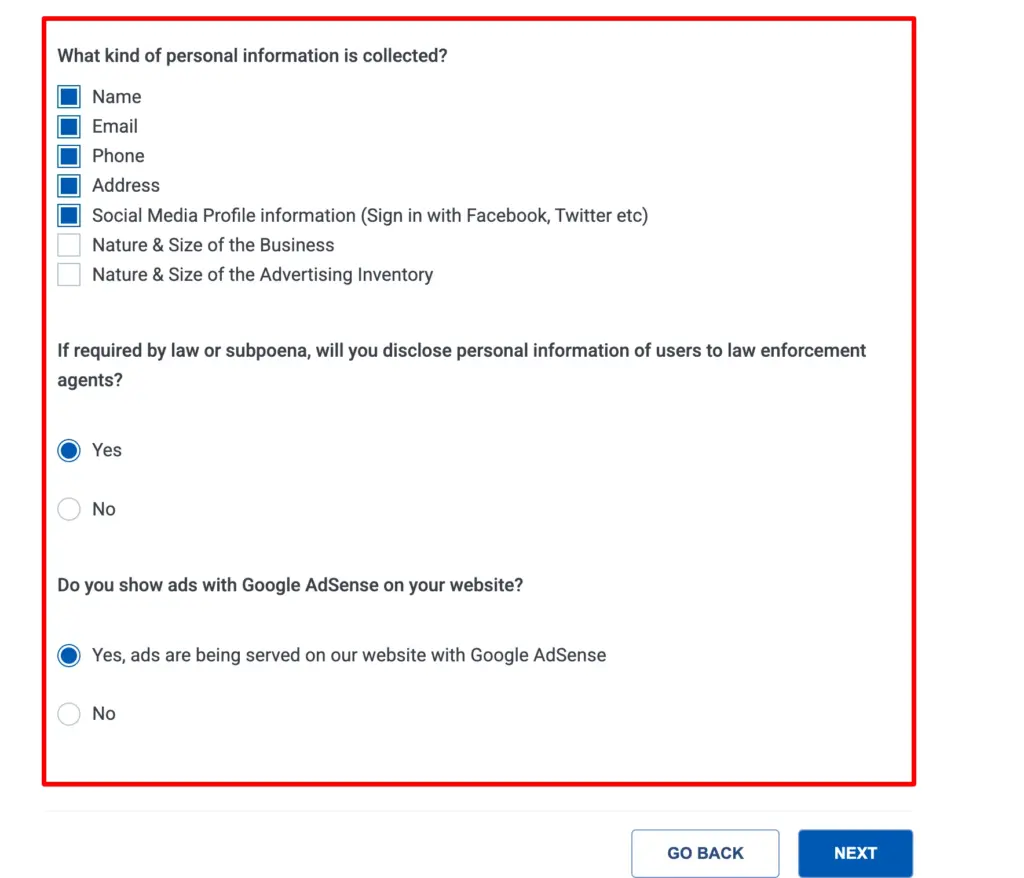Click the Address label text
The width and height of the screenshot is (1024, 878).
(125, 185)
